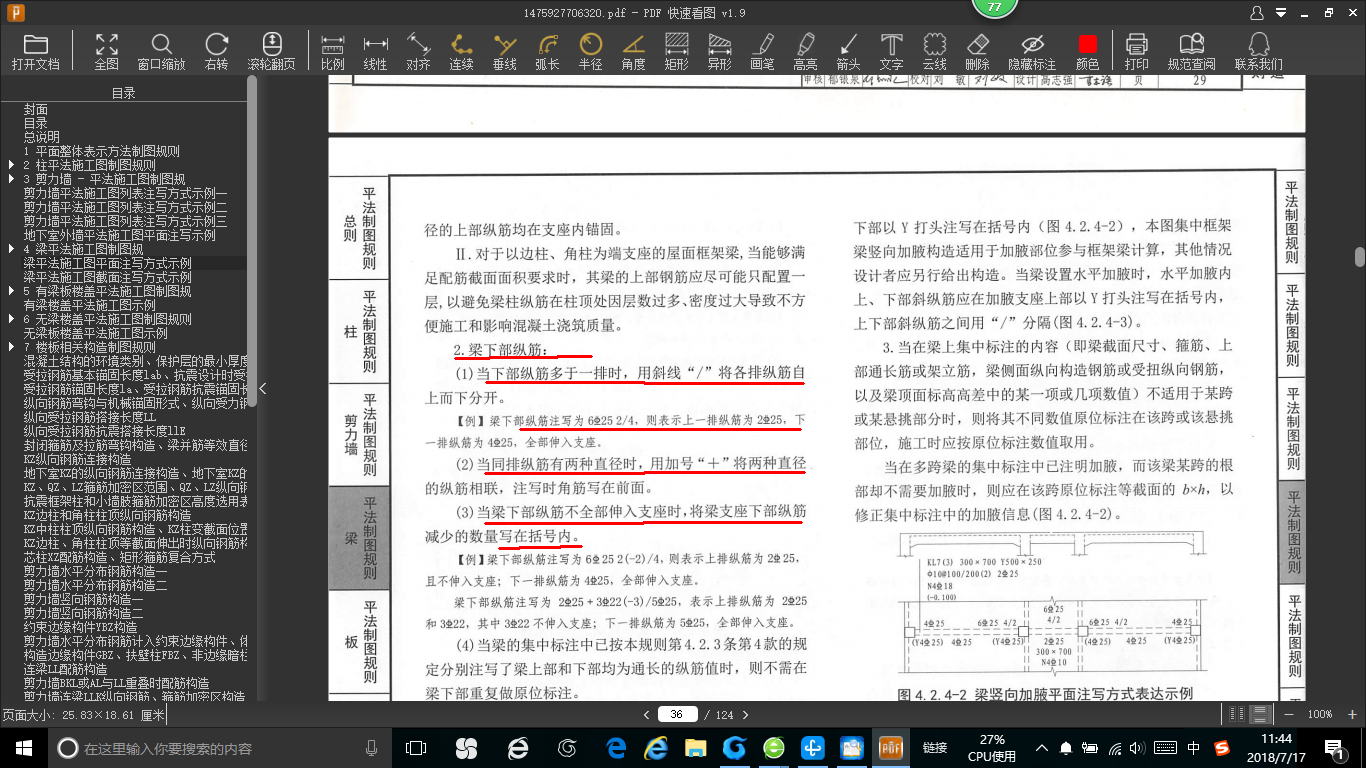Image resolution: width=1366 pixels, height=768 pixels.
Task: Open 梁平法施工图截面注写方式示例 bookmark
Action: click(x=108, y=277)
